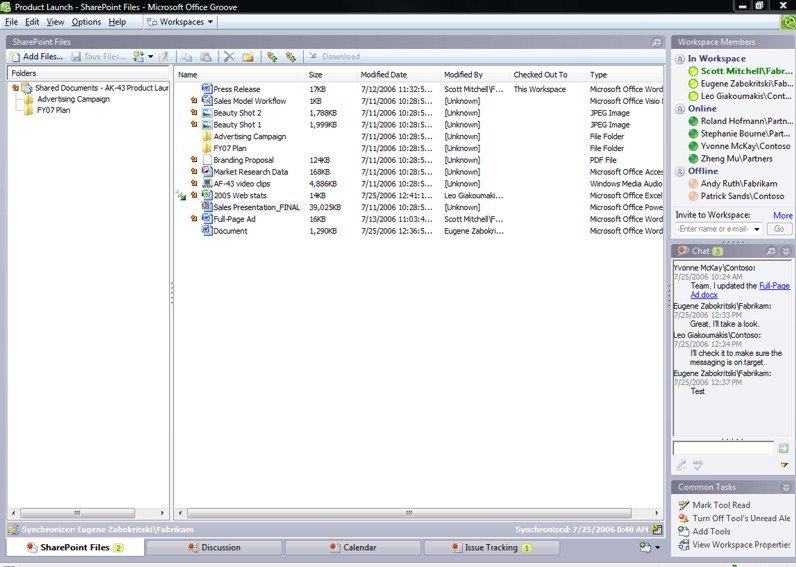Switch to the Issue Tracking tab
This screenshot has width=796, height=567.
(x=490, y=548)
